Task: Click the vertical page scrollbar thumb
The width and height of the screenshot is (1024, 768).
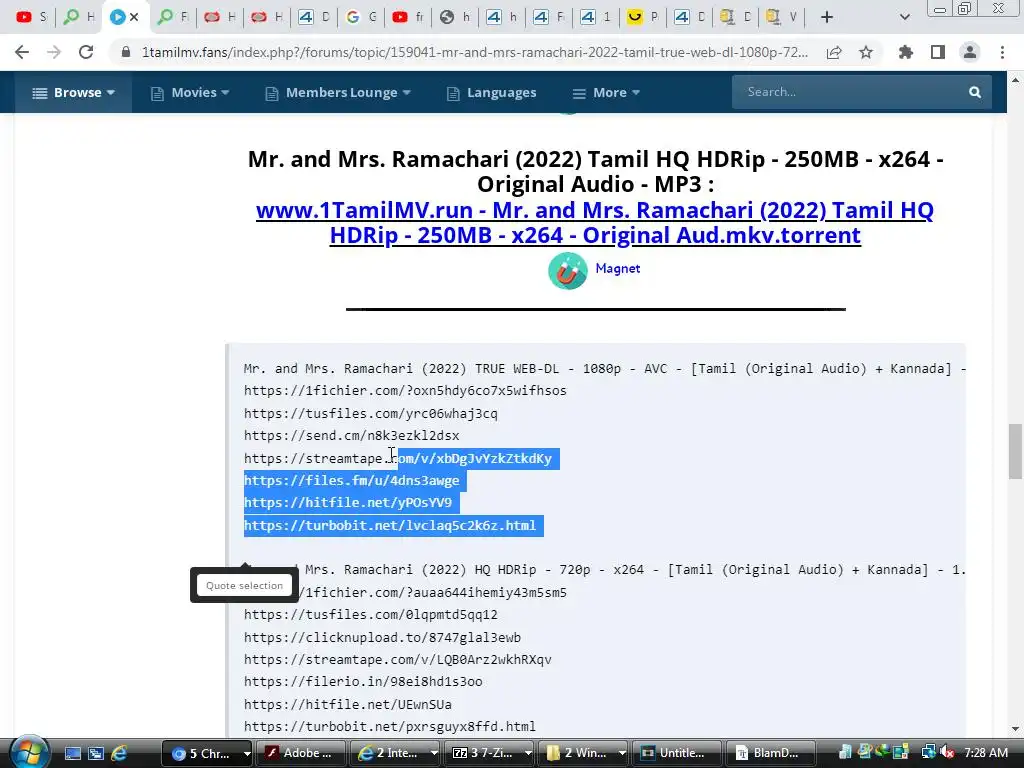Action: click(1015, 451)
